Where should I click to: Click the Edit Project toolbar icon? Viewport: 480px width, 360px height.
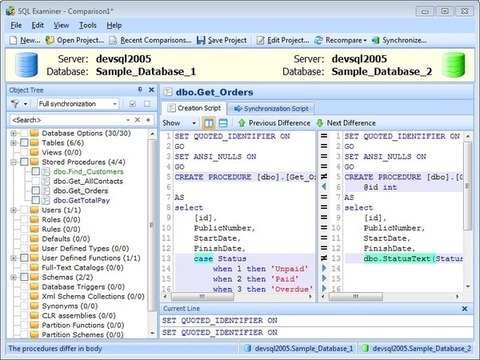click(260, 40)
